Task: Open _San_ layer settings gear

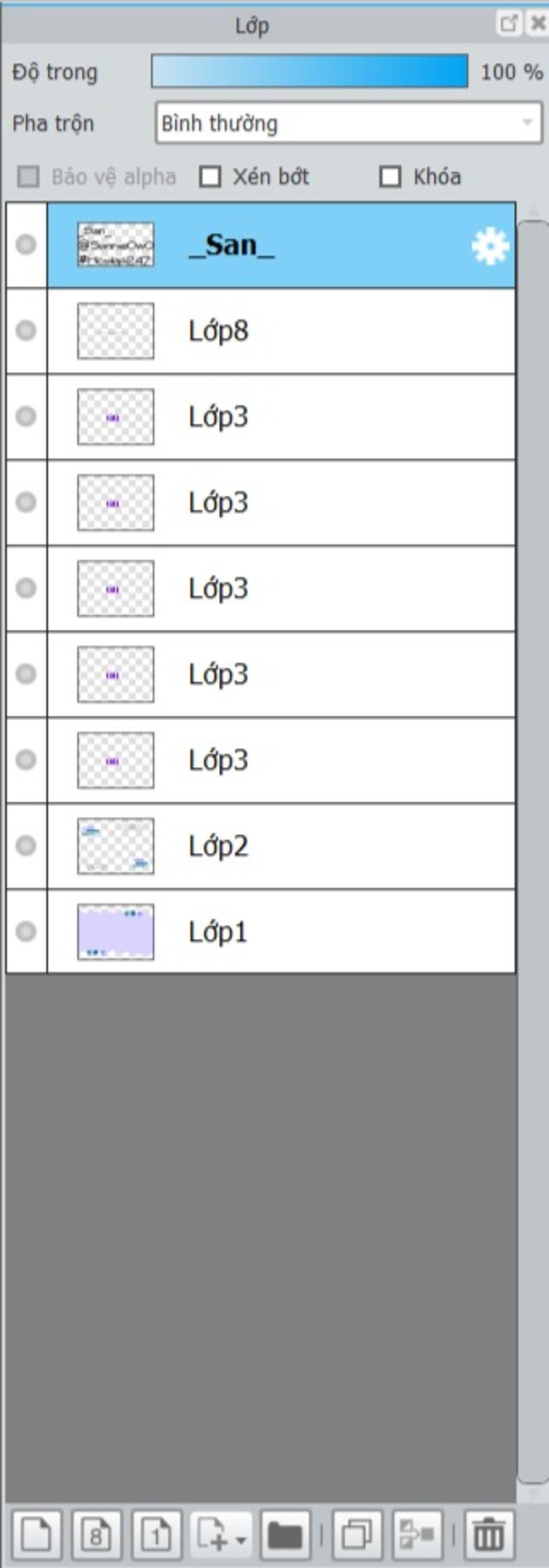Action: point(490,246)
